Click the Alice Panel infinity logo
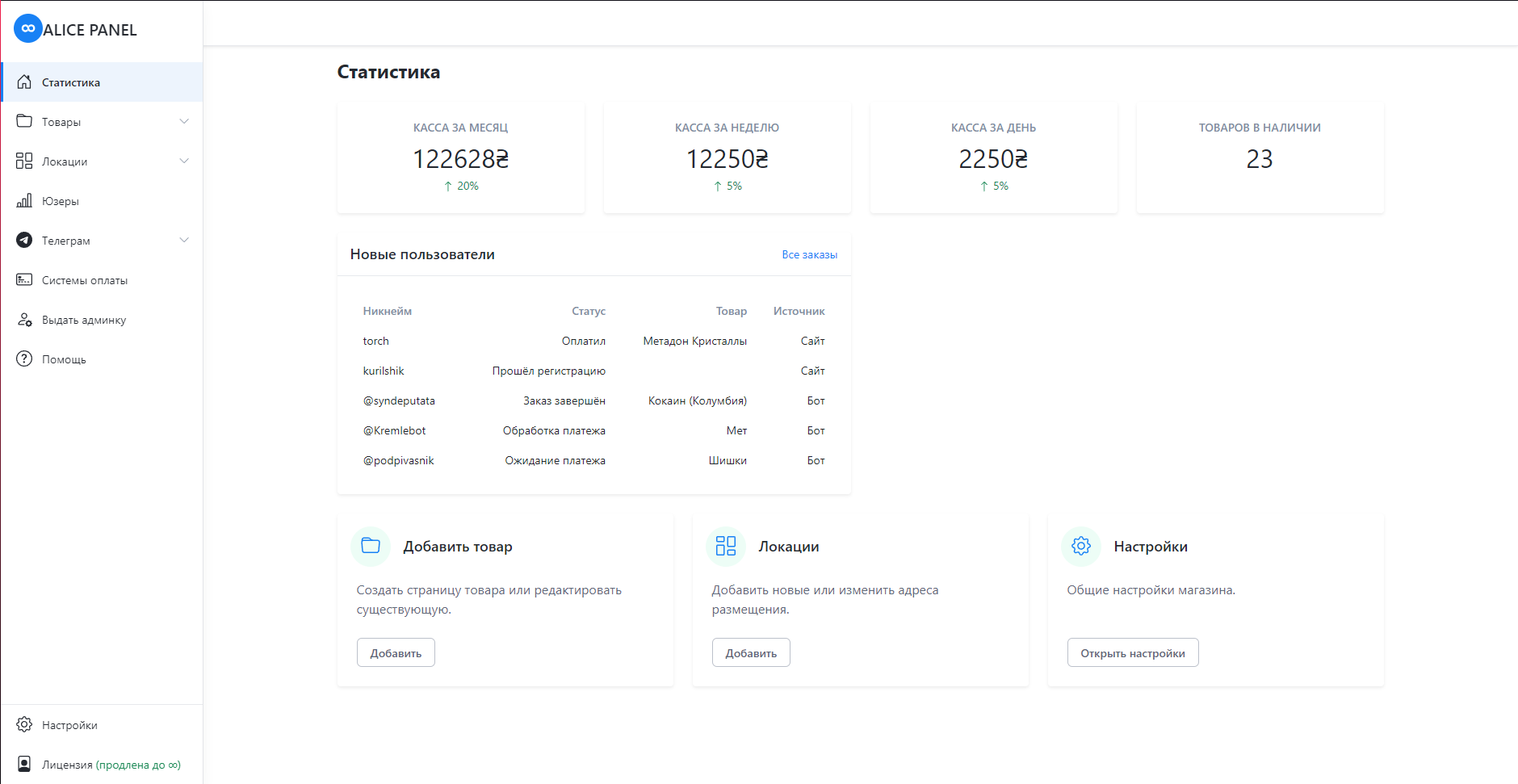The image size is (1518, 784). pyautogui.click(x=28, y=28)
